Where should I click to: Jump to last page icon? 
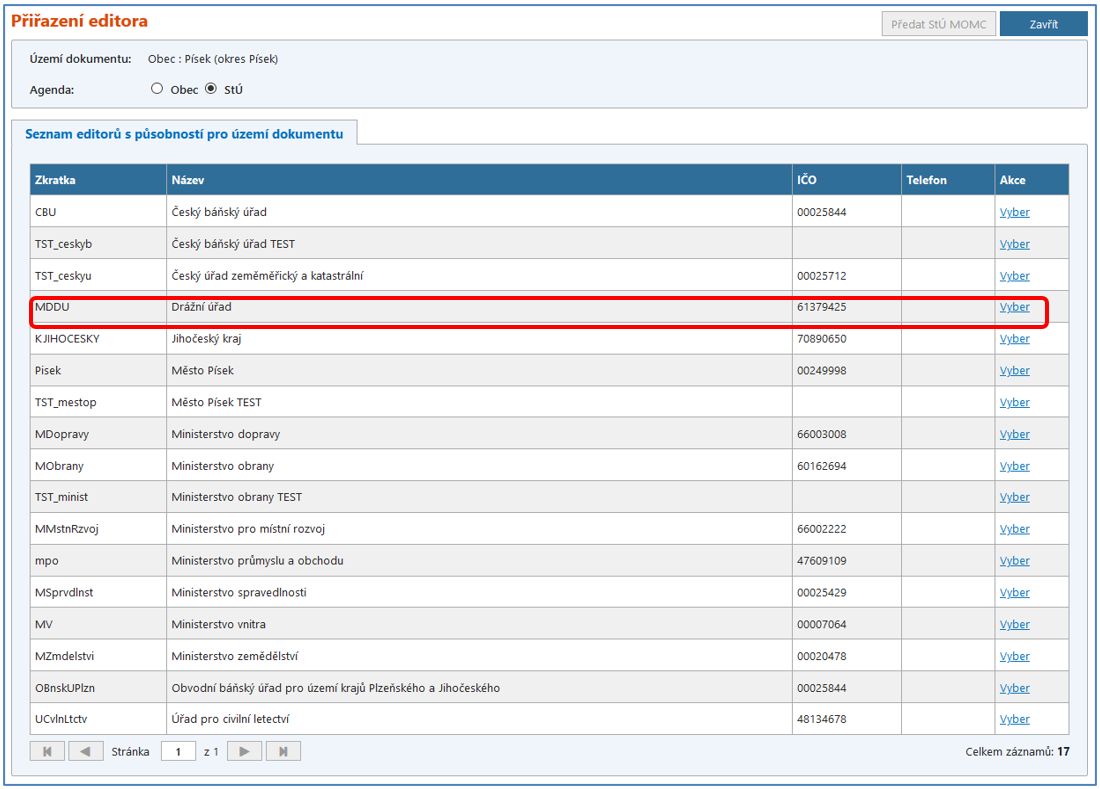[x=283, y=751]
